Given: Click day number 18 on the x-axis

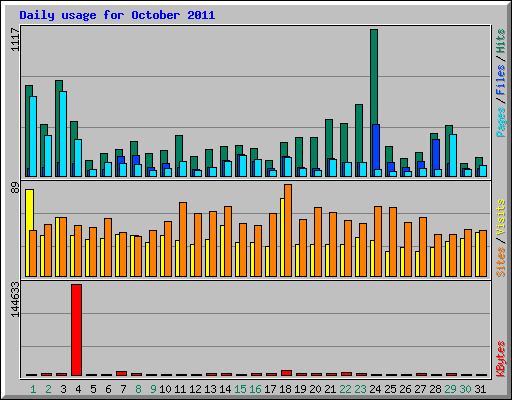Looking at the screenshot, I should tap(285, 389).
